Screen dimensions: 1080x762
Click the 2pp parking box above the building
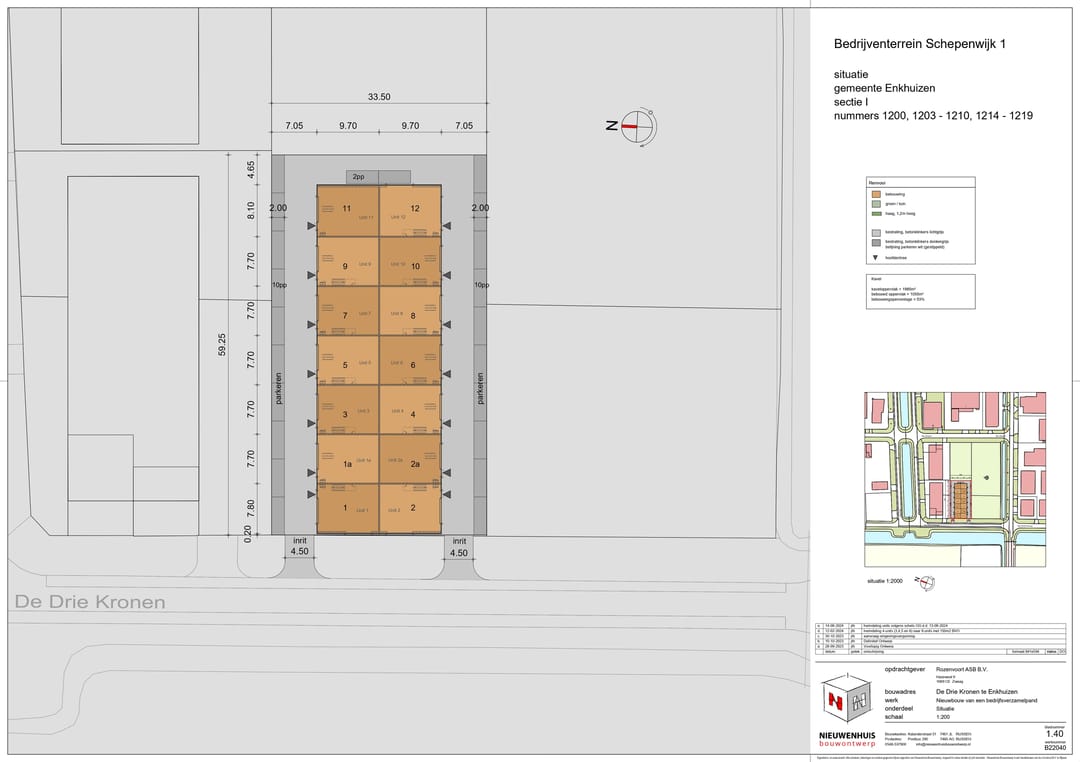point(358,177)
